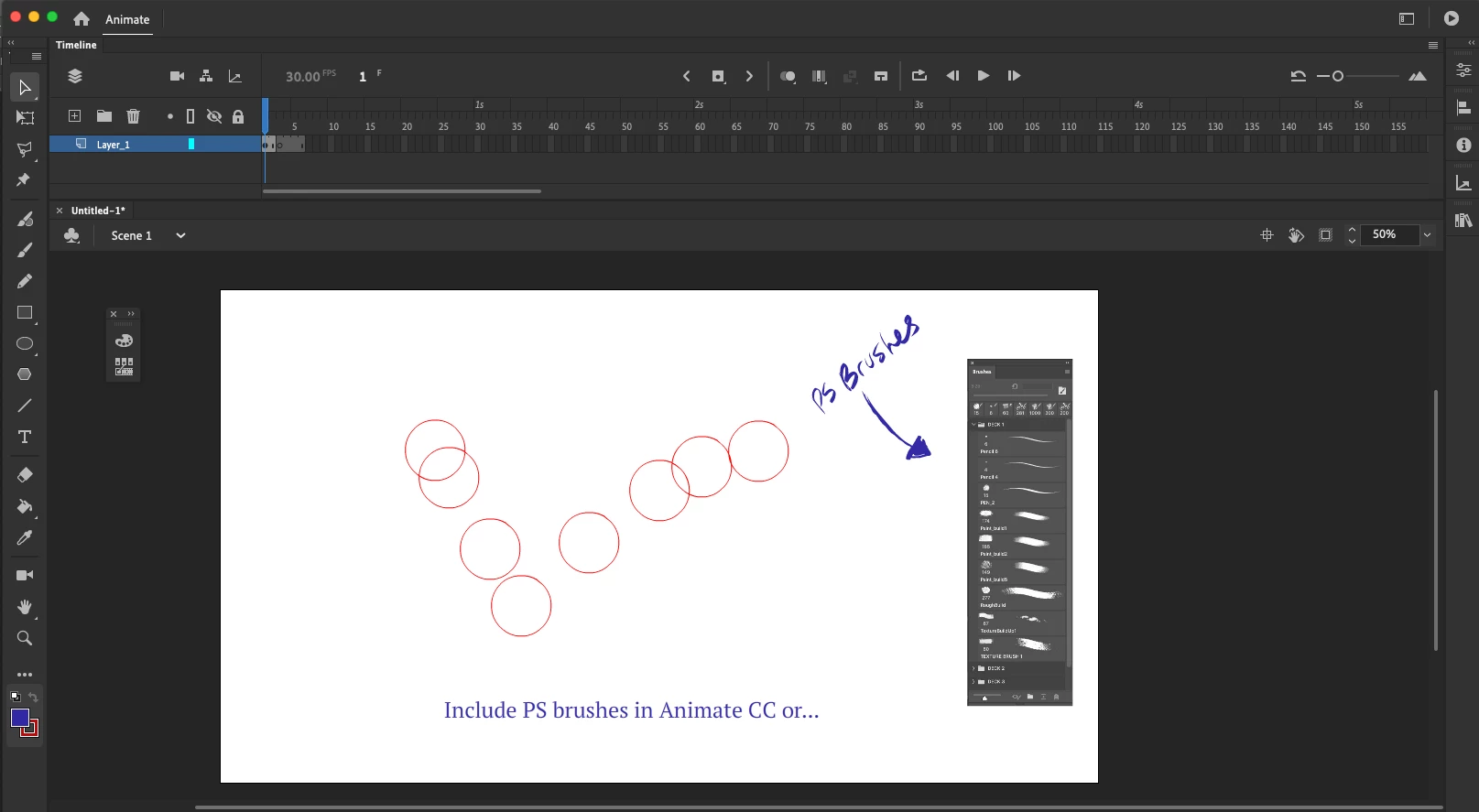1479x812 pixels.
Task: Click current frame number field
Action: click(x=363, y=76)
